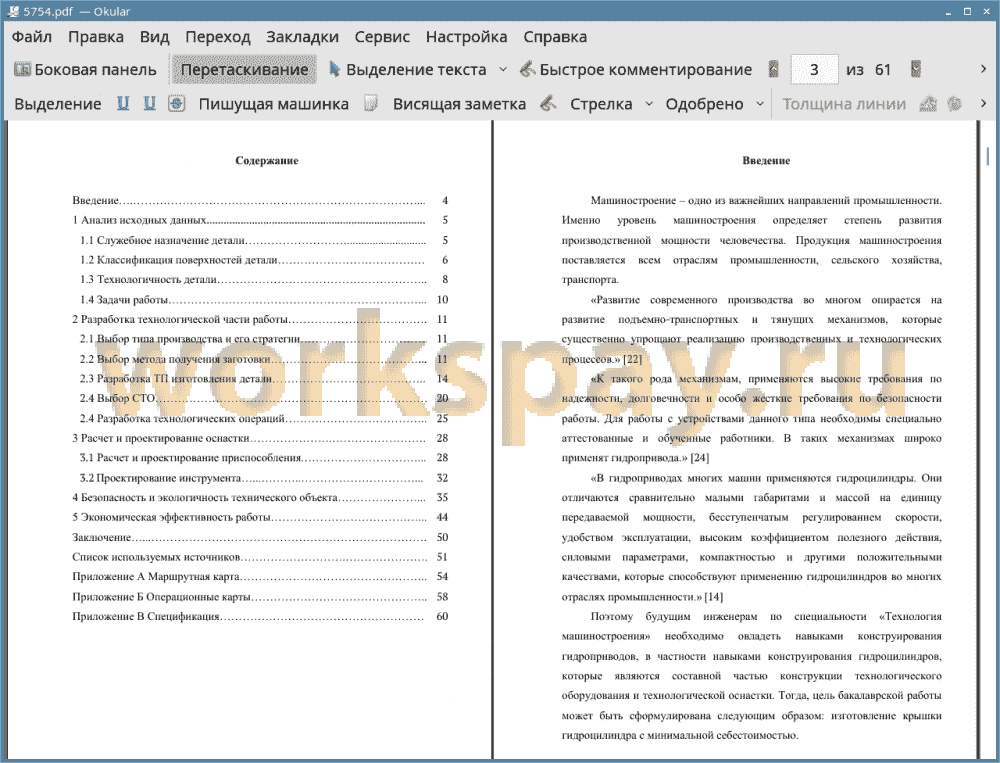Click page number 60 in the contents list
The image size is (1000, 763).
pos(442,617)
